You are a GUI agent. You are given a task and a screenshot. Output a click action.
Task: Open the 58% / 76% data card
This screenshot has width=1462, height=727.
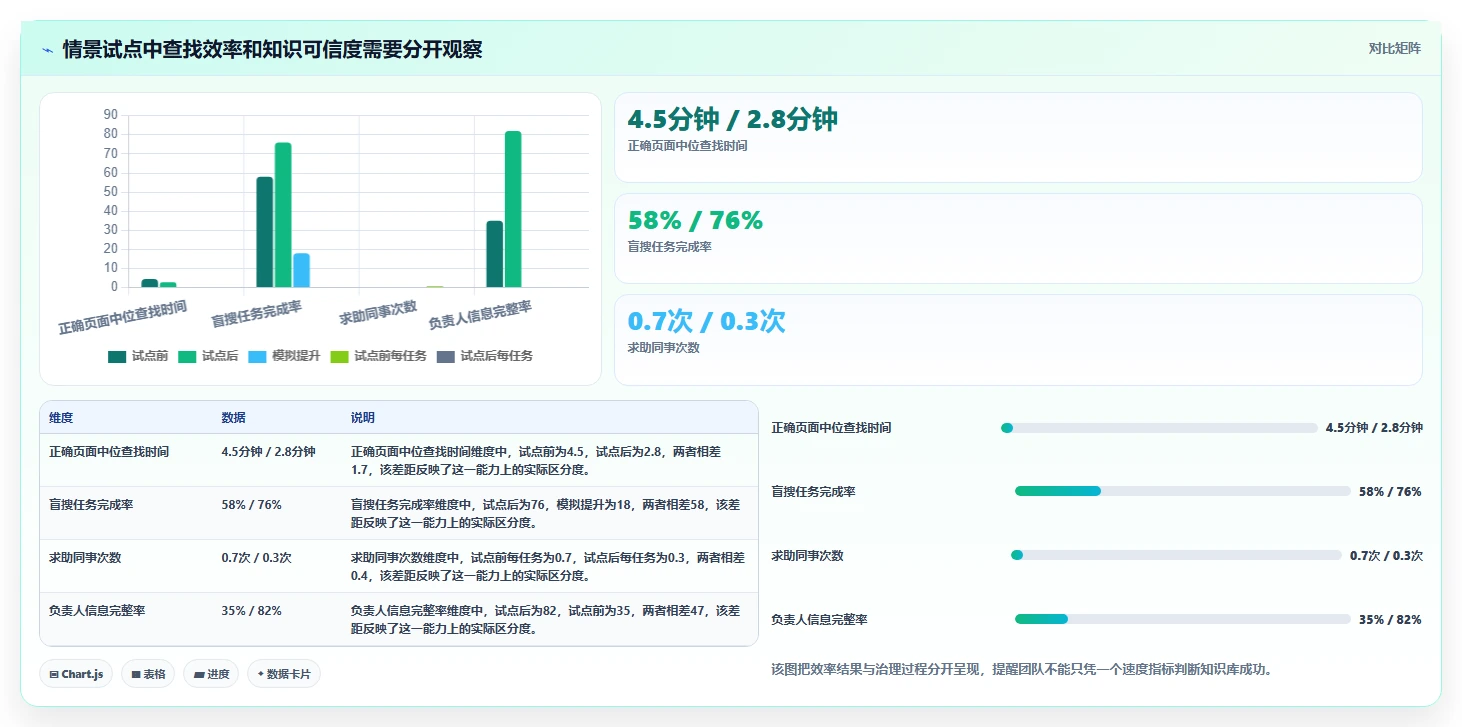1018,238
